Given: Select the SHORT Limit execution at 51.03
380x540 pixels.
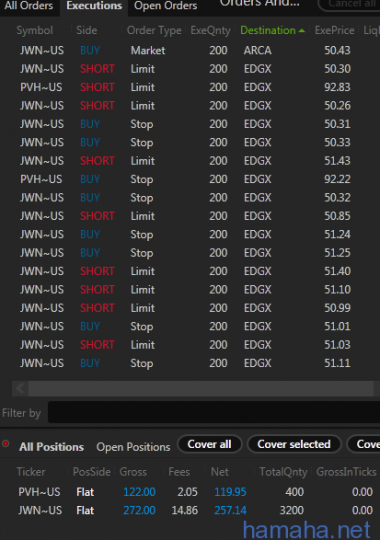Looking at the screenshot, I should coord(190,345).
